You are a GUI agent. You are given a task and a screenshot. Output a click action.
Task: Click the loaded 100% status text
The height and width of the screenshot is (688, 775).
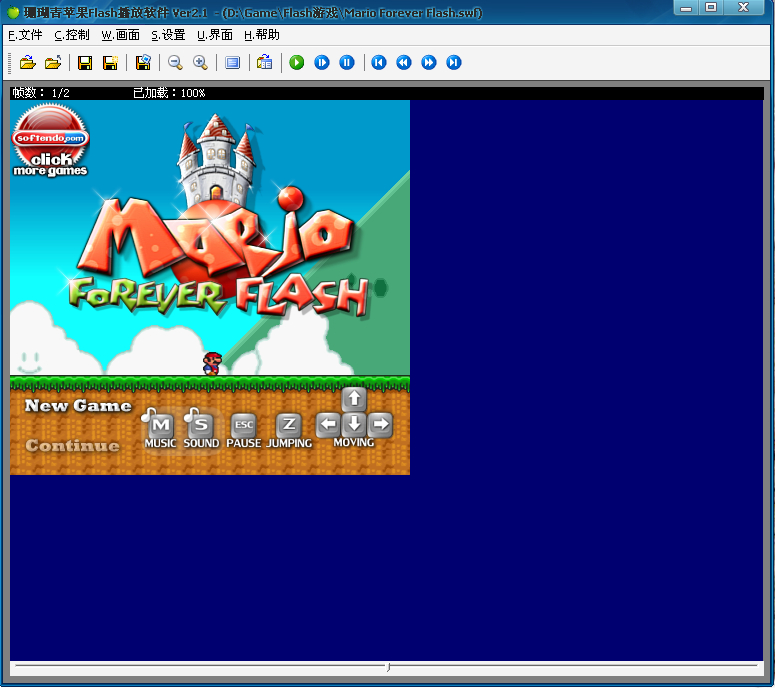169,93
